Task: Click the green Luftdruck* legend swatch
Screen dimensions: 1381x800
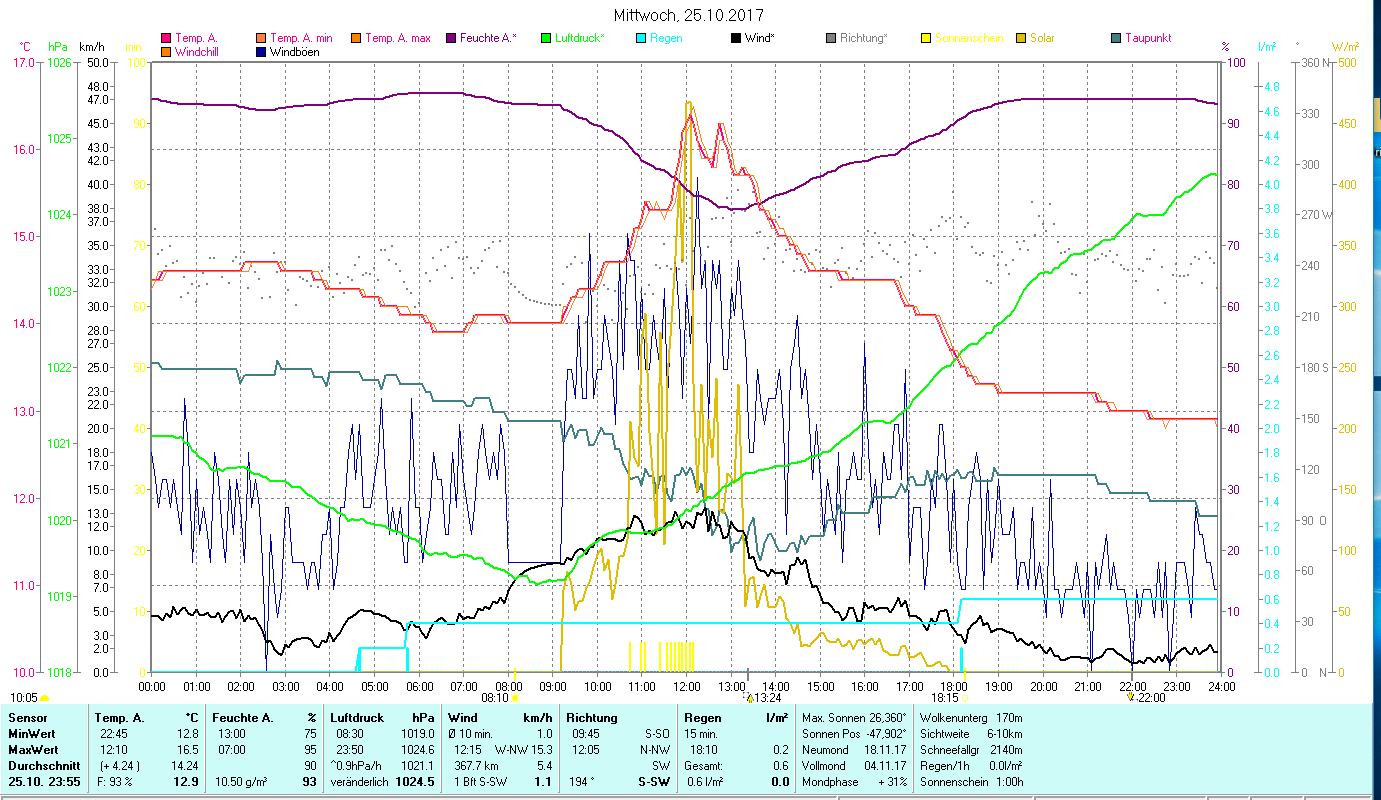Action: pos(545,38)
